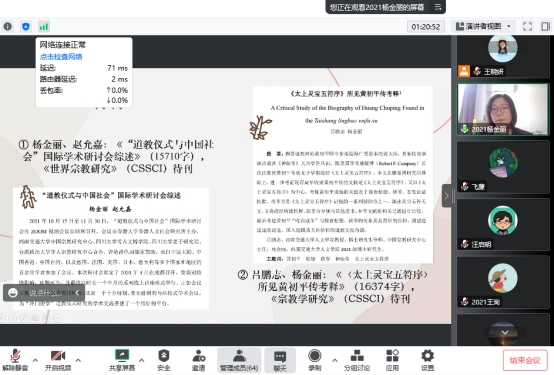Open the 邀请 invite icon
Screen dimensions: 554x375
199,361
